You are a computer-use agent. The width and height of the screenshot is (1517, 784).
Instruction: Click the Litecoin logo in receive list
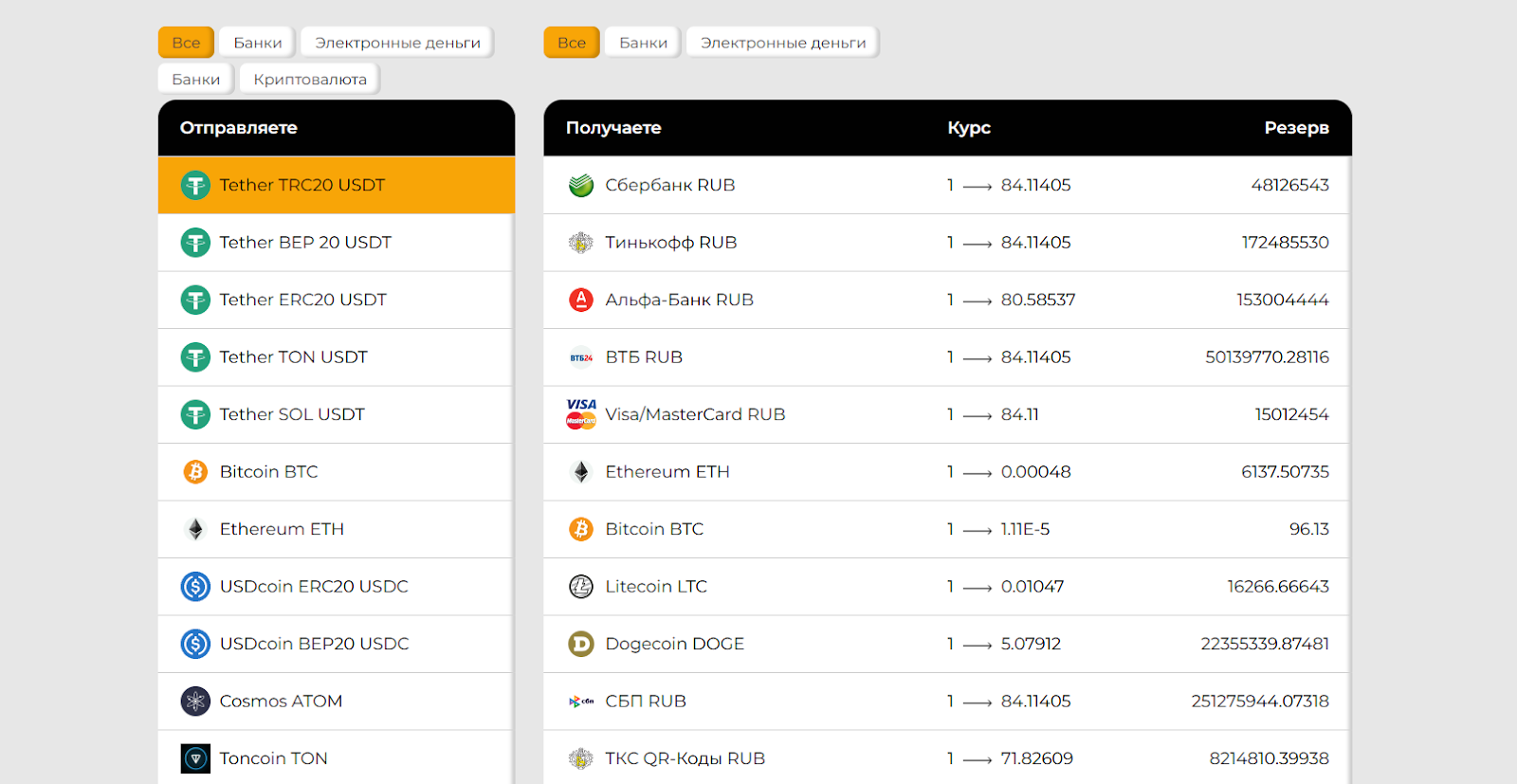581,587
